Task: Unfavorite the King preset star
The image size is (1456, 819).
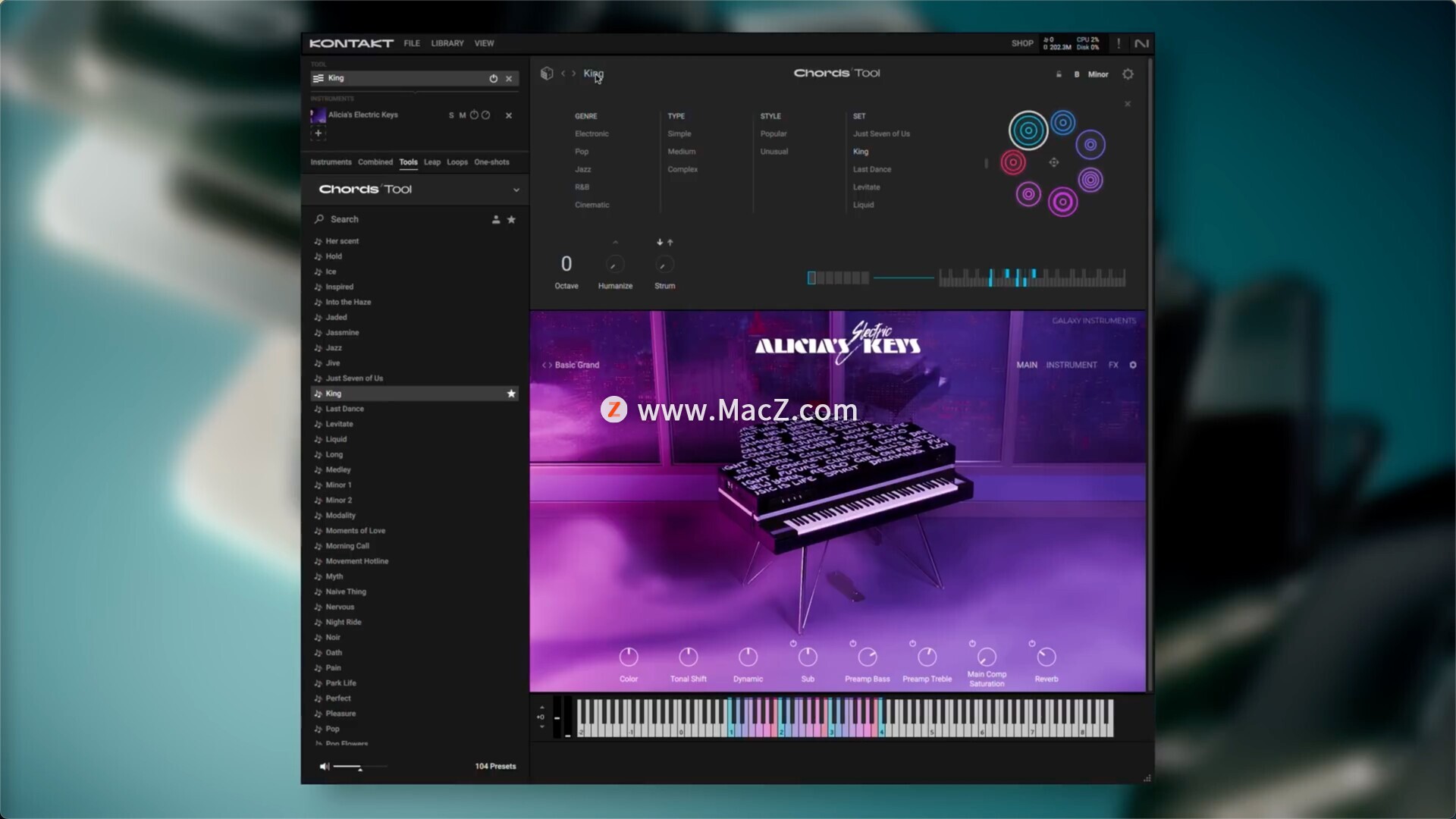Action: click(x=511, y=394)
